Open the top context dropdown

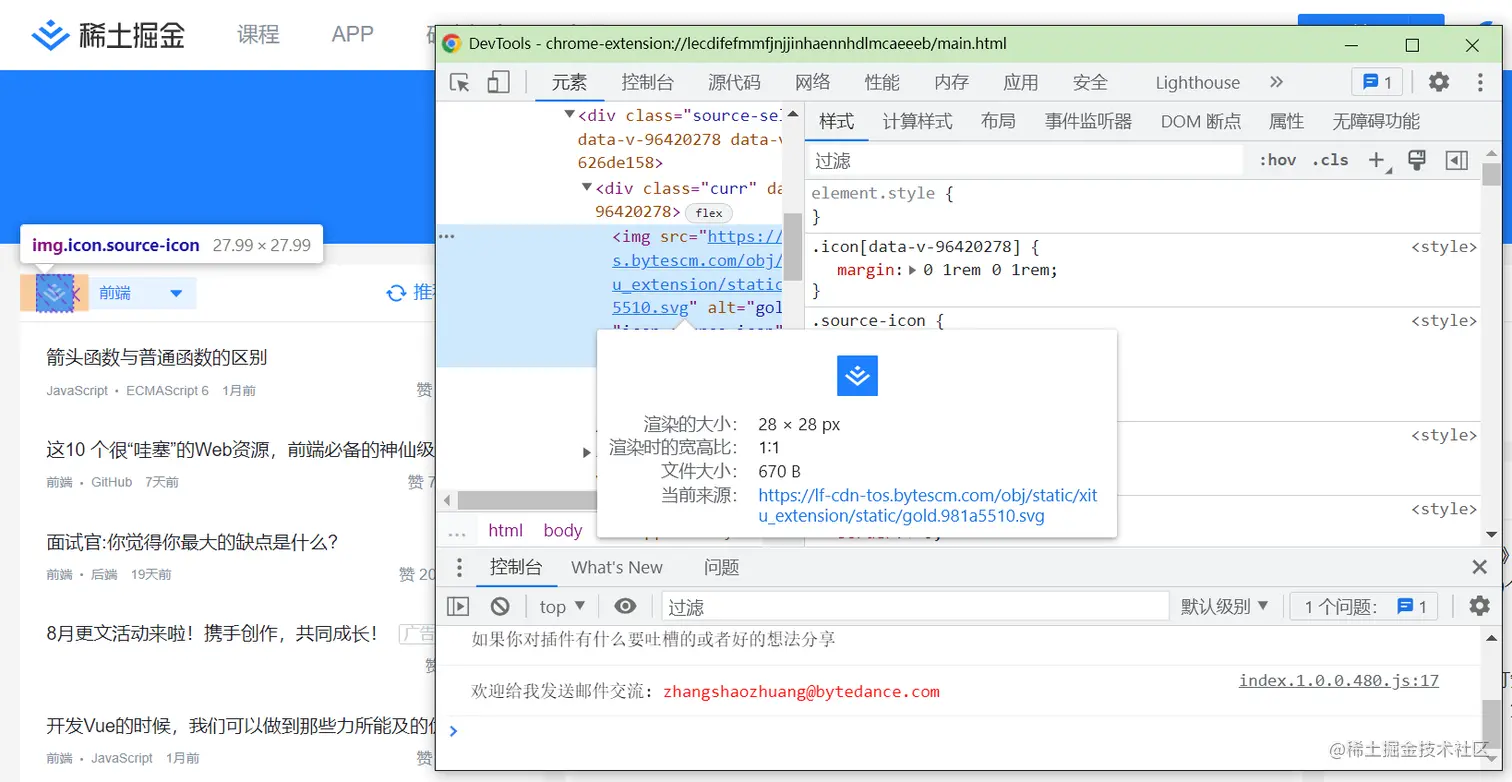pos(562,606)
